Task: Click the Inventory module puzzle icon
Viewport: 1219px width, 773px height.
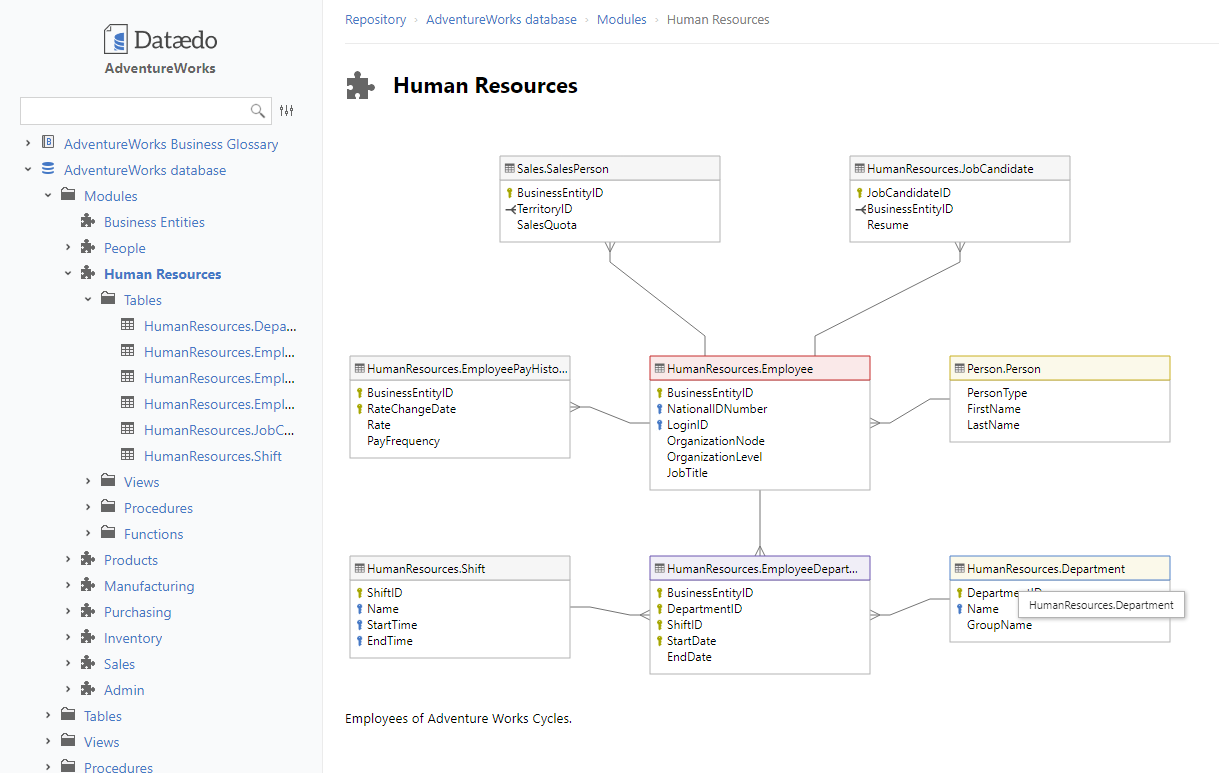Action: [88, 637]
